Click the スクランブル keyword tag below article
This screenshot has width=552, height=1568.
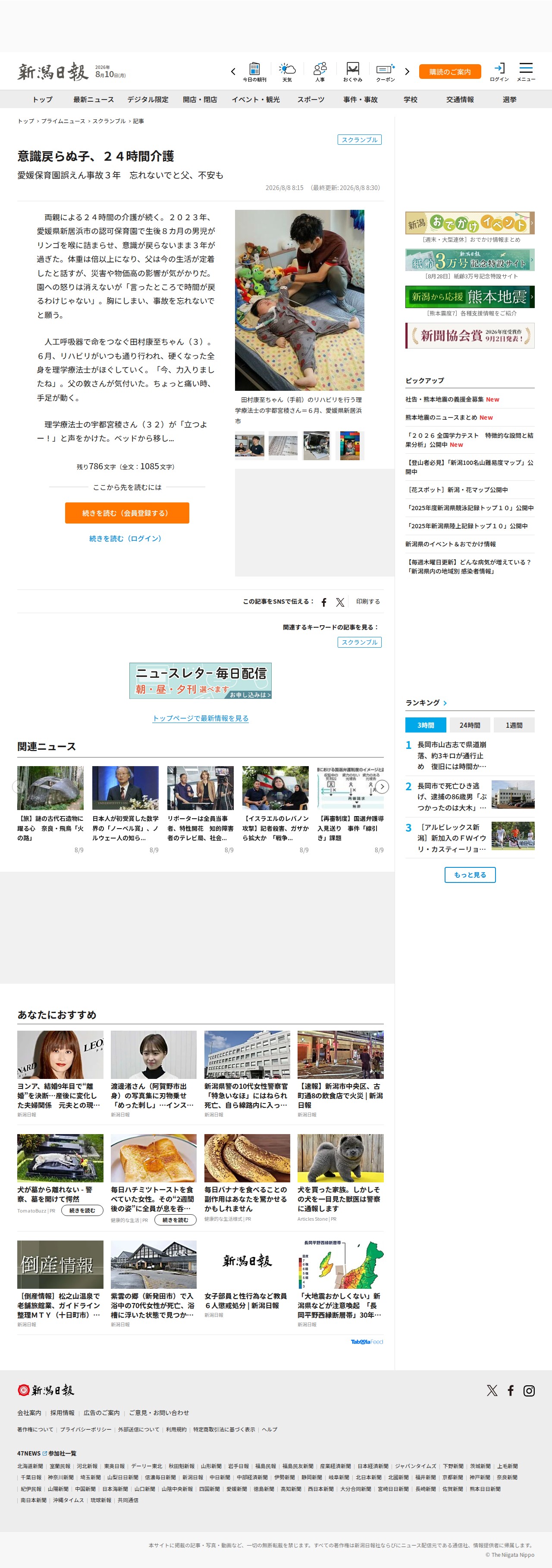click(360, 642)
